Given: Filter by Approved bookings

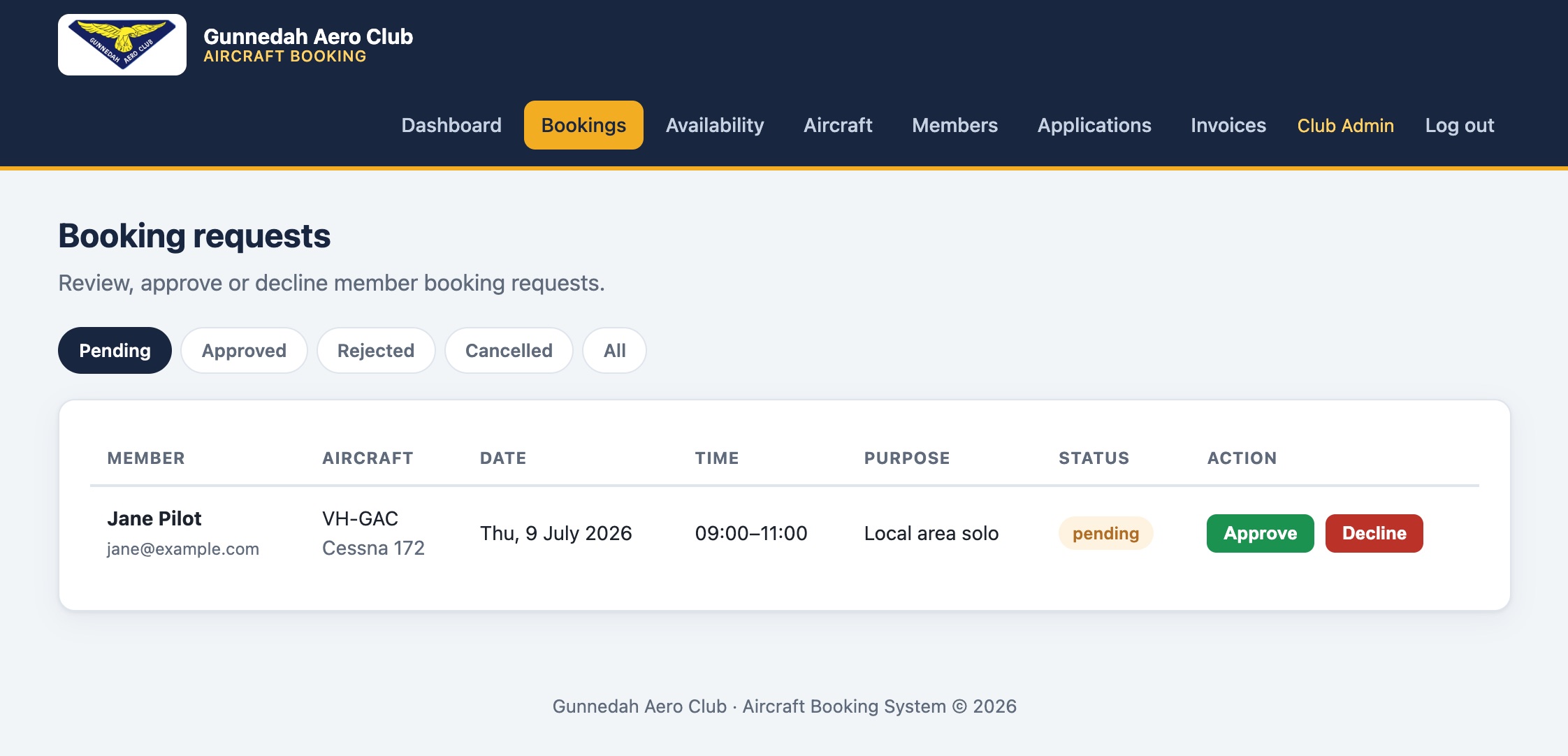Looking at the screenshot, I should (x=244, y=350).
